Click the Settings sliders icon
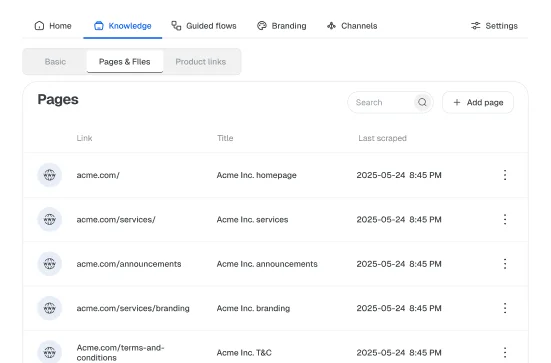551x363 pixels. pos(475,26)
